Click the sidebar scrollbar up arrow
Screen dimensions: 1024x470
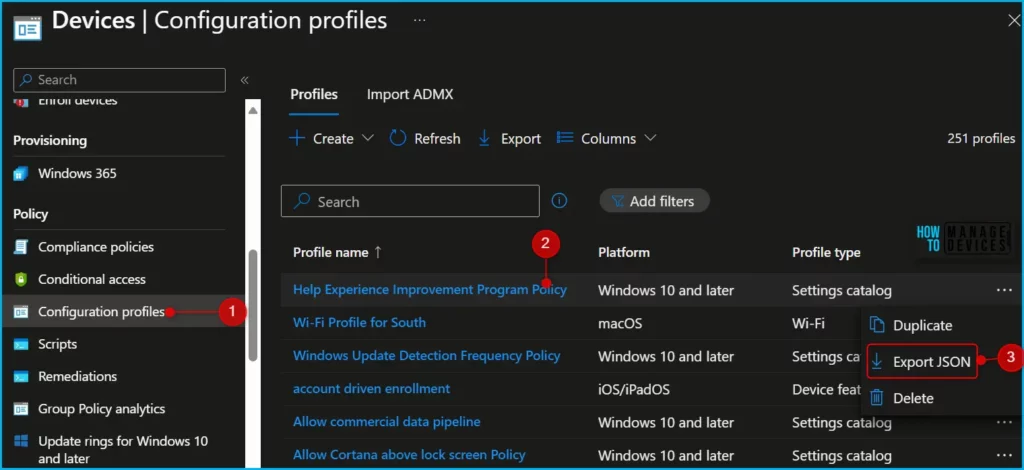click(253, 110)
